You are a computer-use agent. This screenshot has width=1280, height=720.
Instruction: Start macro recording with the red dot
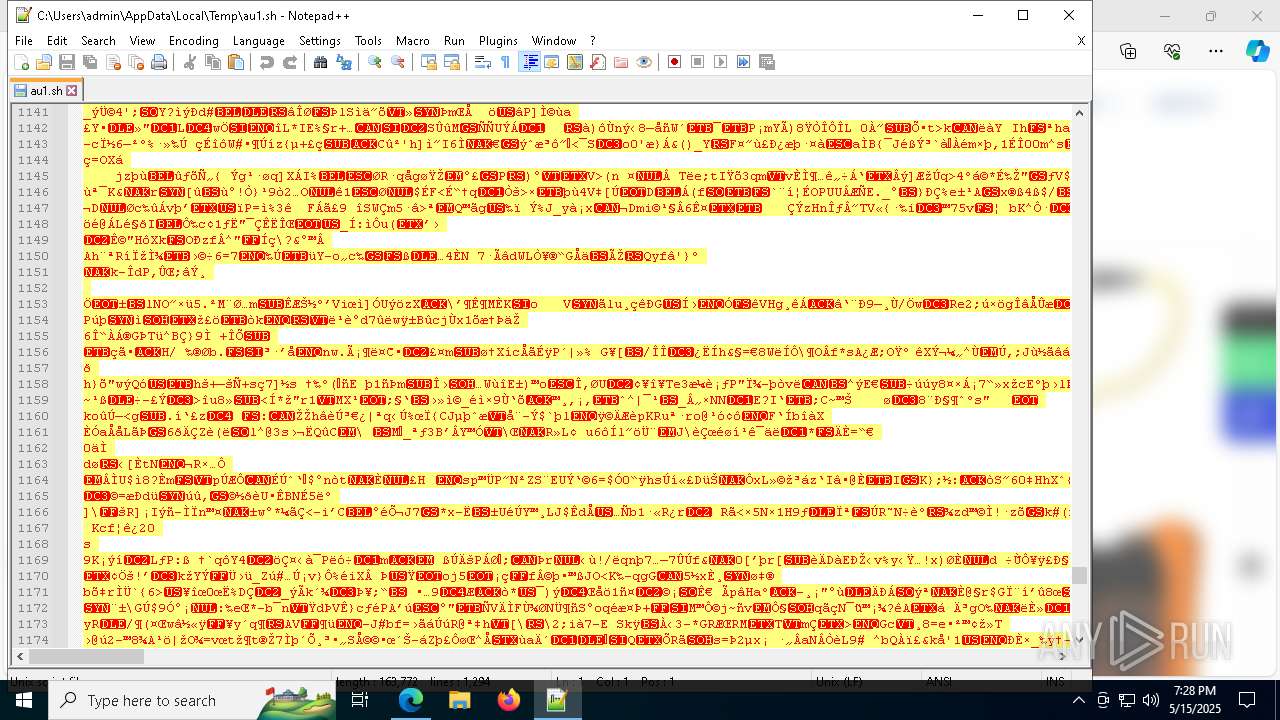(x=674, y=62)
